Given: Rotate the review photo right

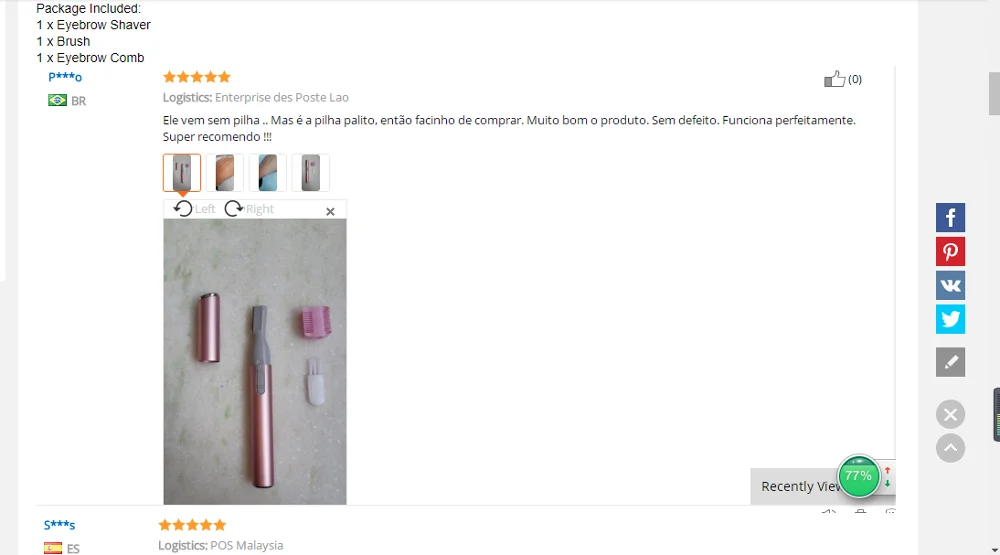Looking at the screenshot, I should [249, 209].
